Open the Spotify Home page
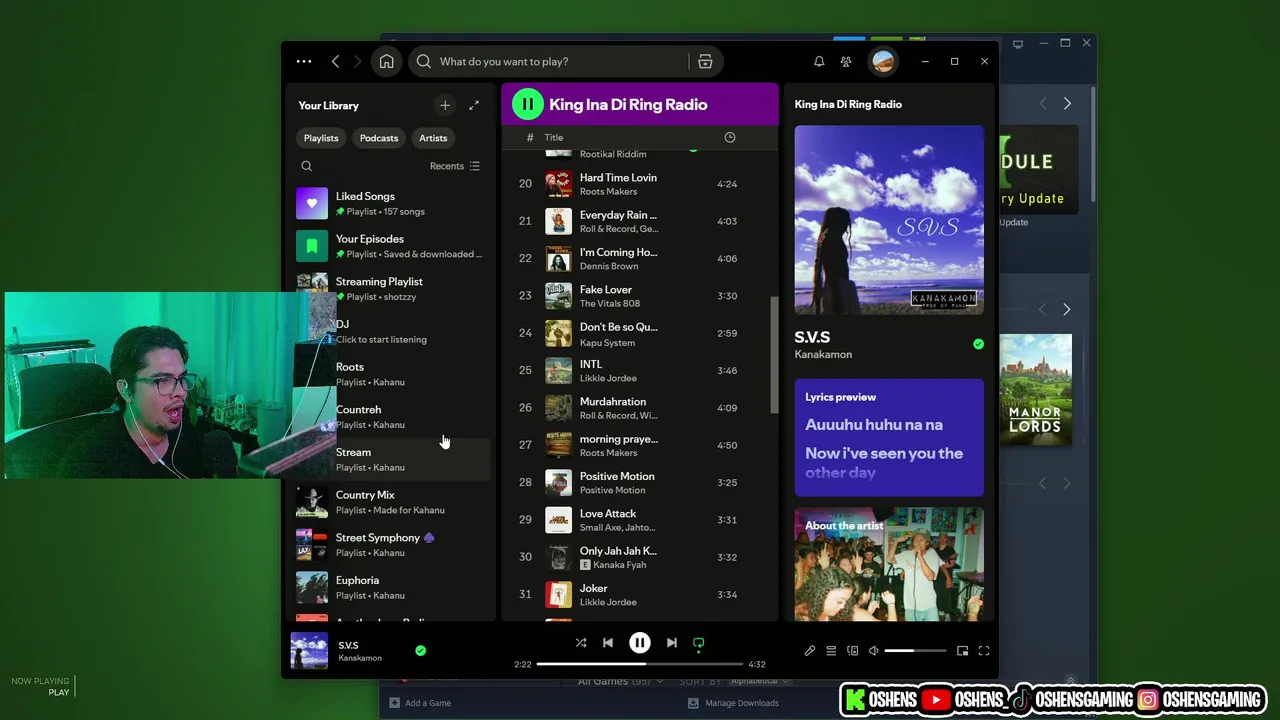The height and width of the screenshot is (720, 1280). (386, 61)
